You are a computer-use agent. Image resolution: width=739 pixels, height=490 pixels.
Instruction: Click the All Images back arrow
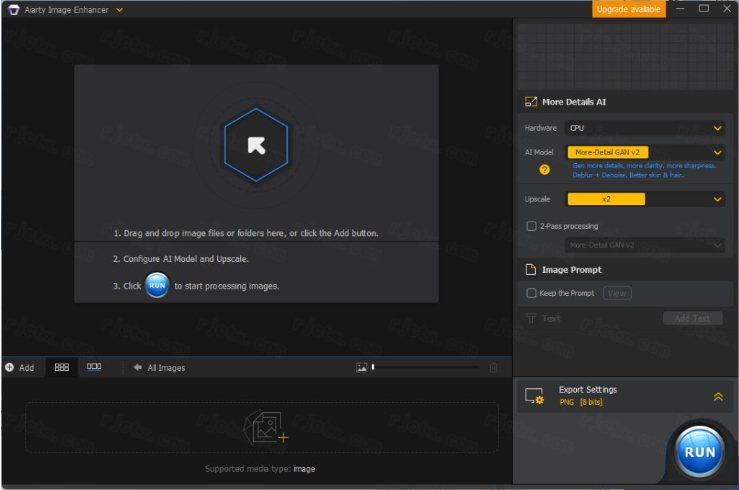[138, 367]
